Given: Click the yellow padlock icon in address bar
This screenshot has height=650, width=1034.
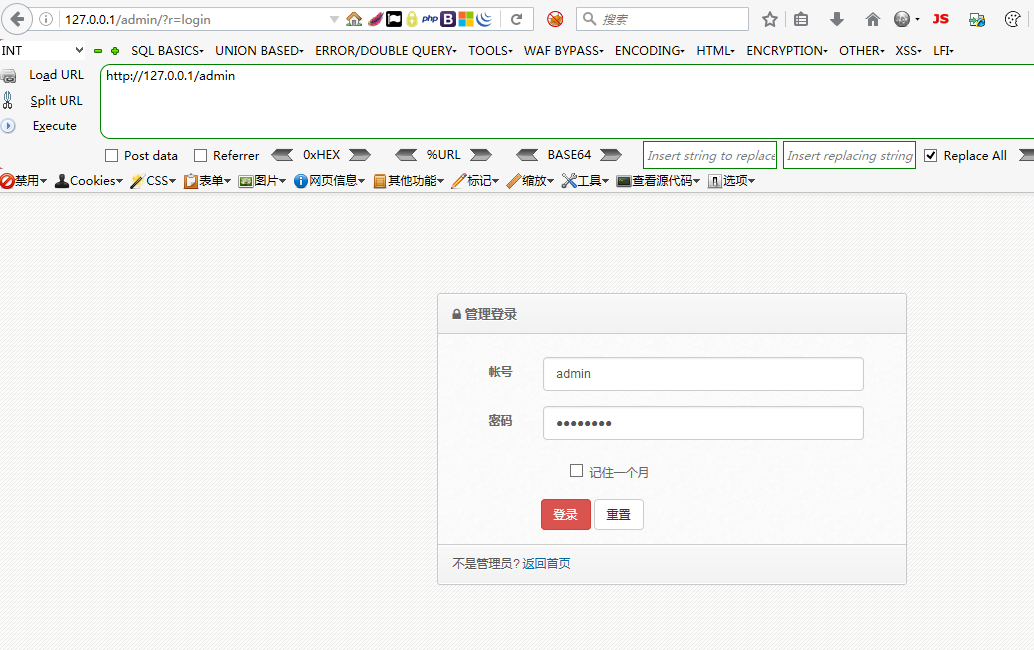Looking at the screenshot, I should pos(411,19).
